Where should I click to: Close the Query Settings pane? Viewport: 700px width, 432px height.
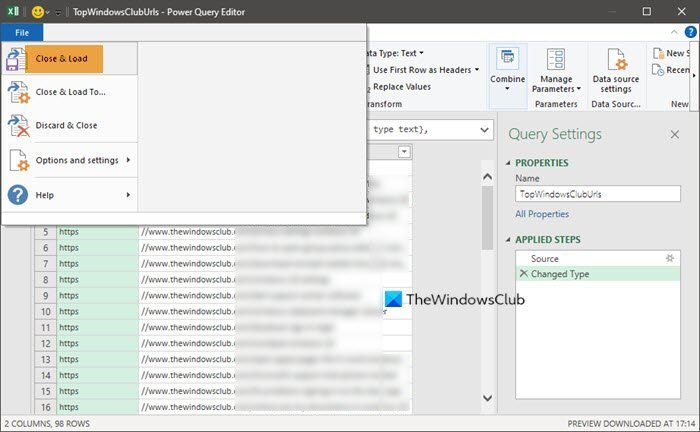675,134
